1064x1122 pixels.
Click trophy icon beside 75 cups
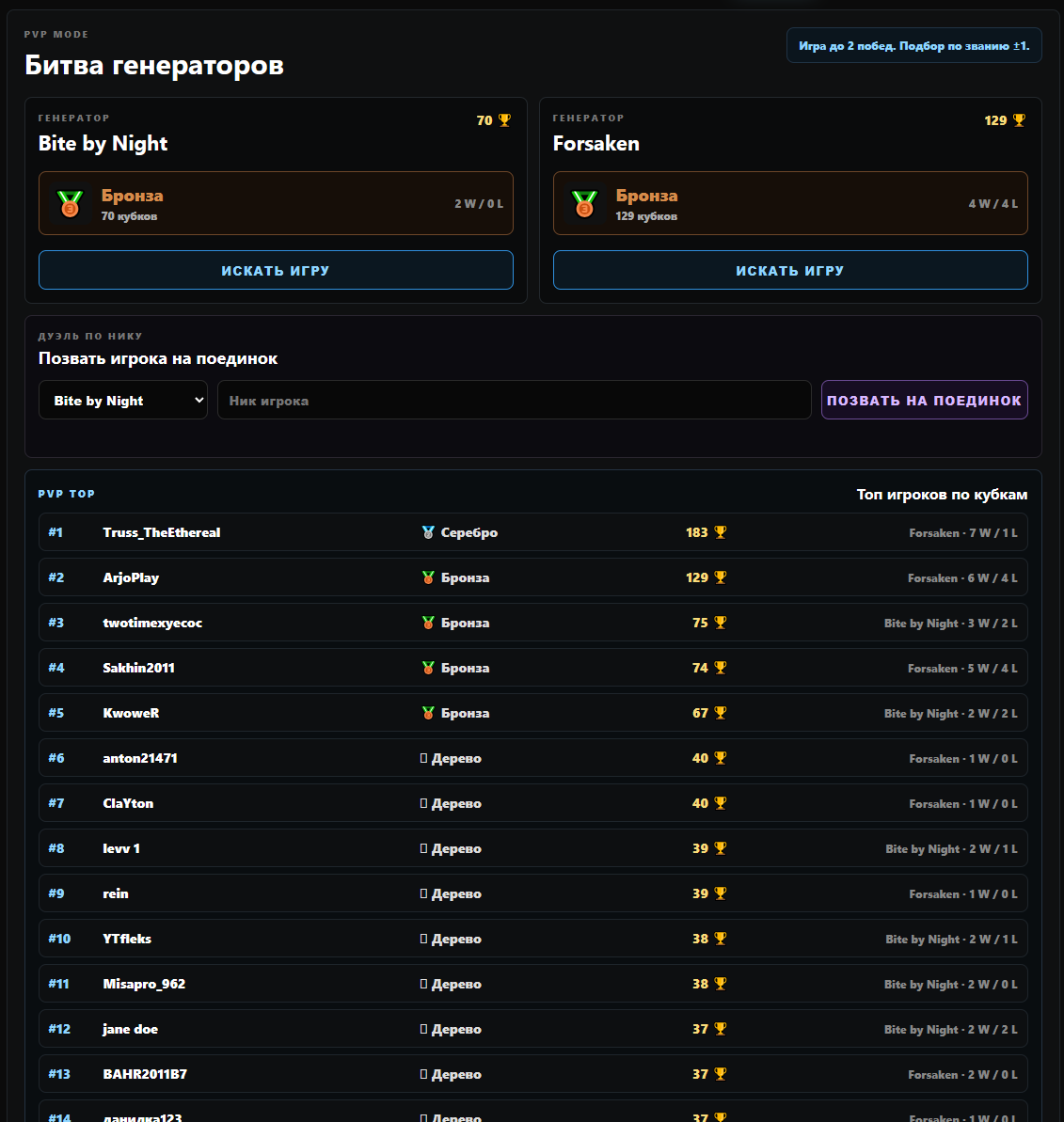coord(721,623)
